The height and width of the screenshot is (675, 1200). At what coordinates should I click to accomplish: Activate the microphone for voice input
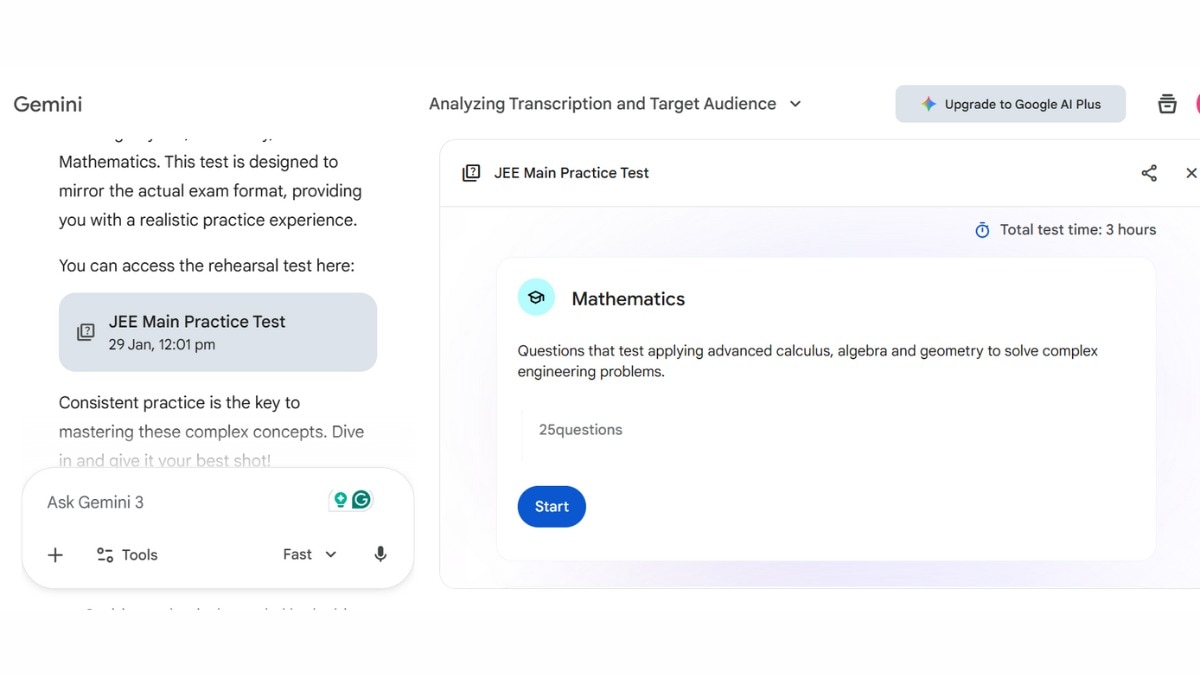point(380,553)
